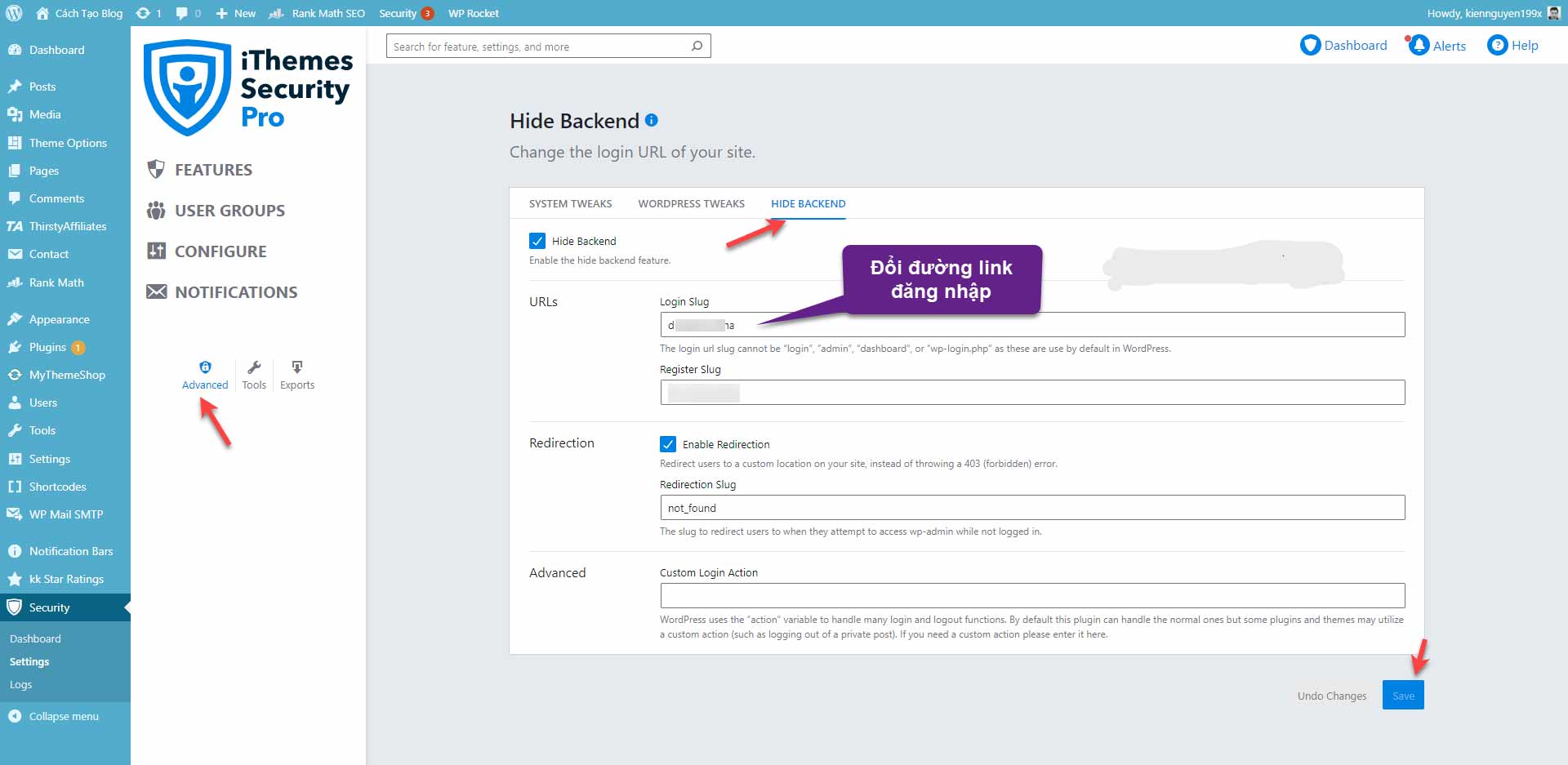
Task: Open kk Star Ratings menu
Action: click(x=65, y=579)
